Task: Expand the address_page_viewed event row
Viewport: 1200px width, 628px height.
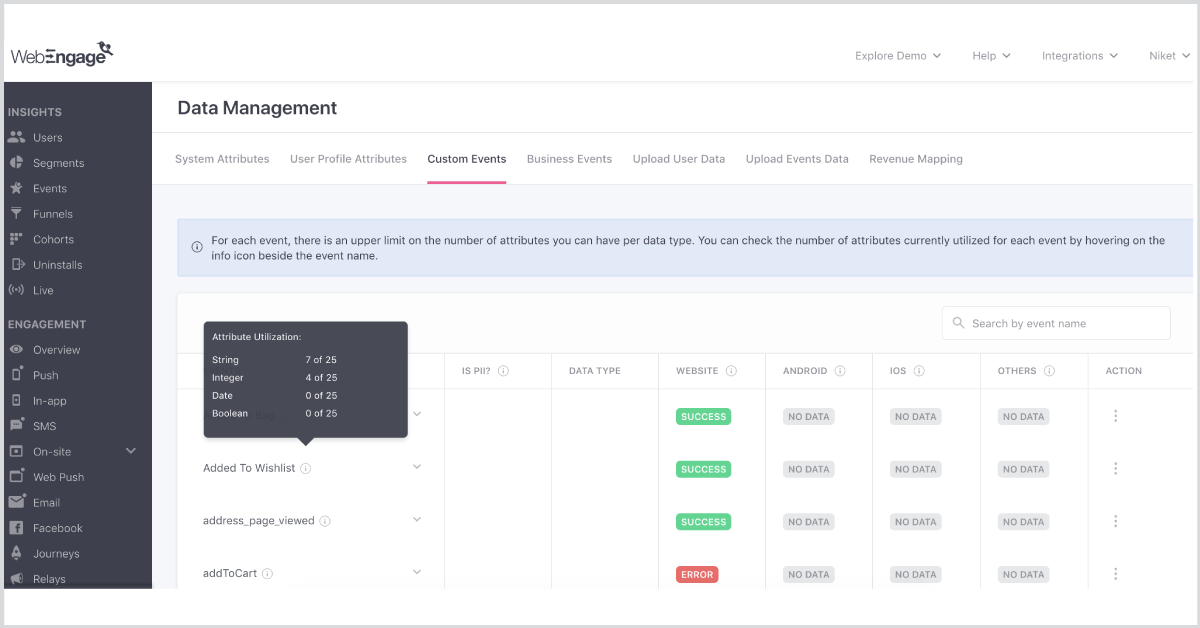Action: pyautogui.click(x=417, y=520)
